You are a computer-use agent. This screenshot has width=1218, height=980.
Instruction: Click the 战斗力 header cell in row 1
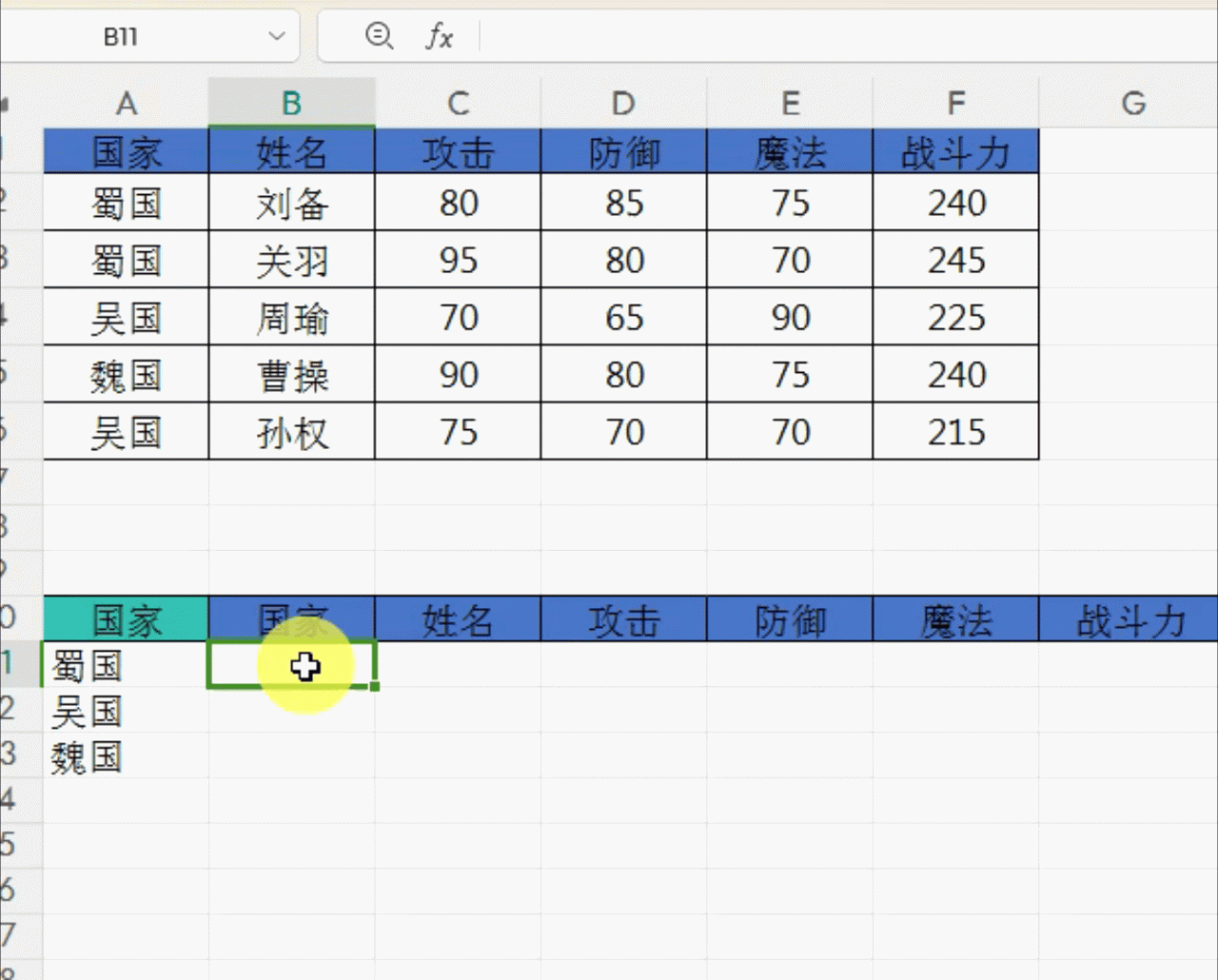point(955,151)
